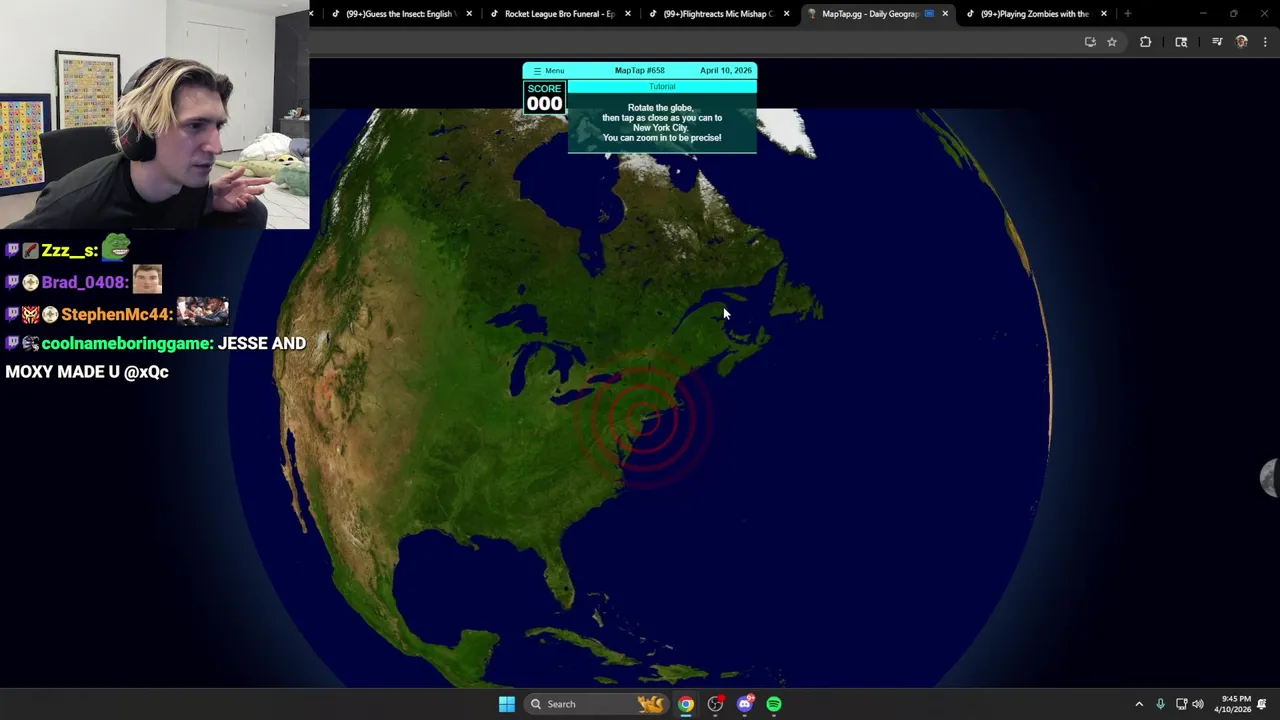Click the MapTap #658 title text
This screenshot has height=720, width=1280.
tap(640, 71)
